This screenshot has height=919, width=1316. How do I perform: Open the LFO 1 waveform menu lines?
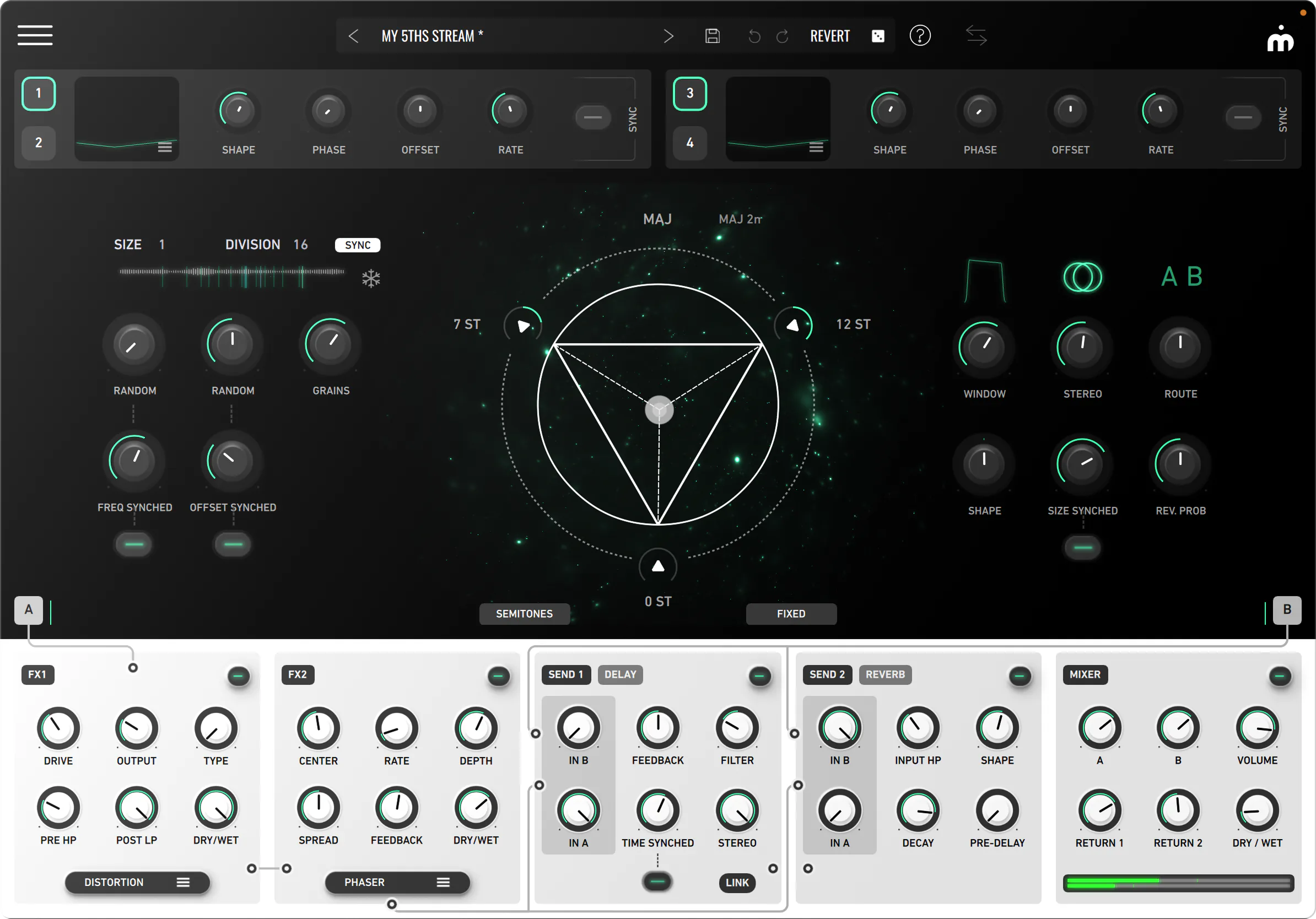click(x=165, y=148)
